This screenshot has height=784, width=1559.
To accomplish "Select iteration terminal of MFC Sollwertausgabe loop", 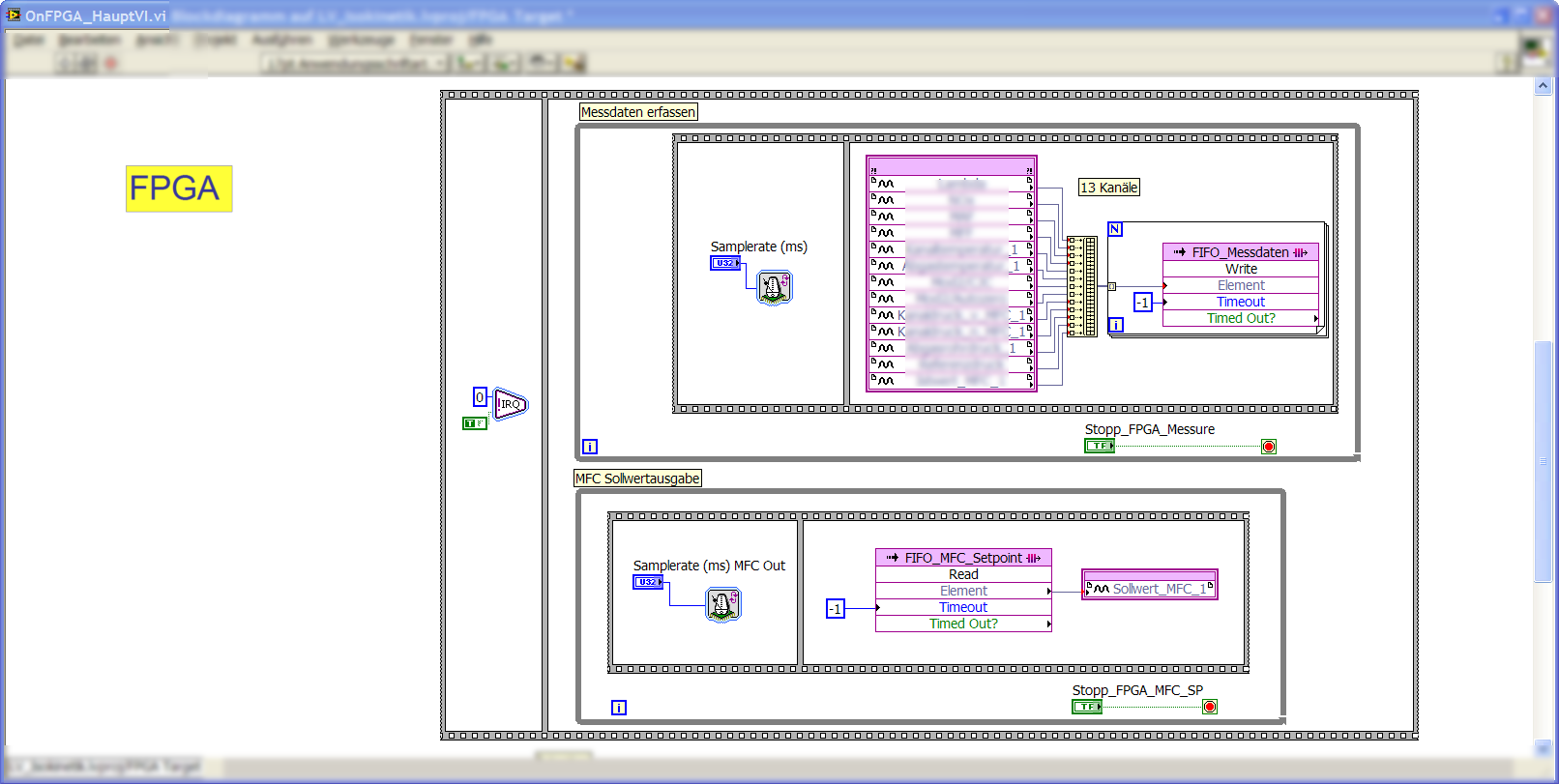I will [619, 708].
